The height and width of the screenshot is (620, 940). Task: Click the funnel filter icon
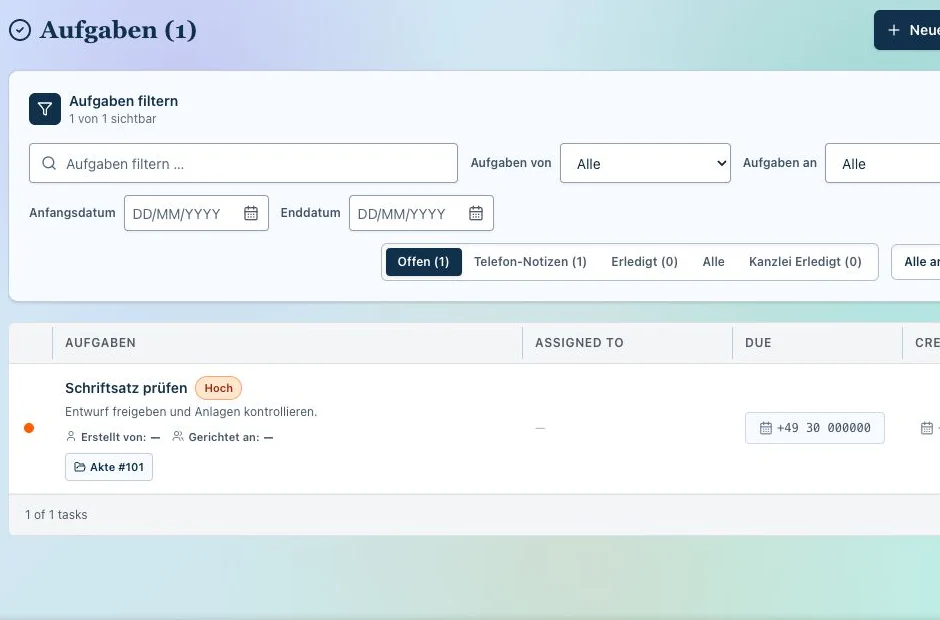click(45, 109)
